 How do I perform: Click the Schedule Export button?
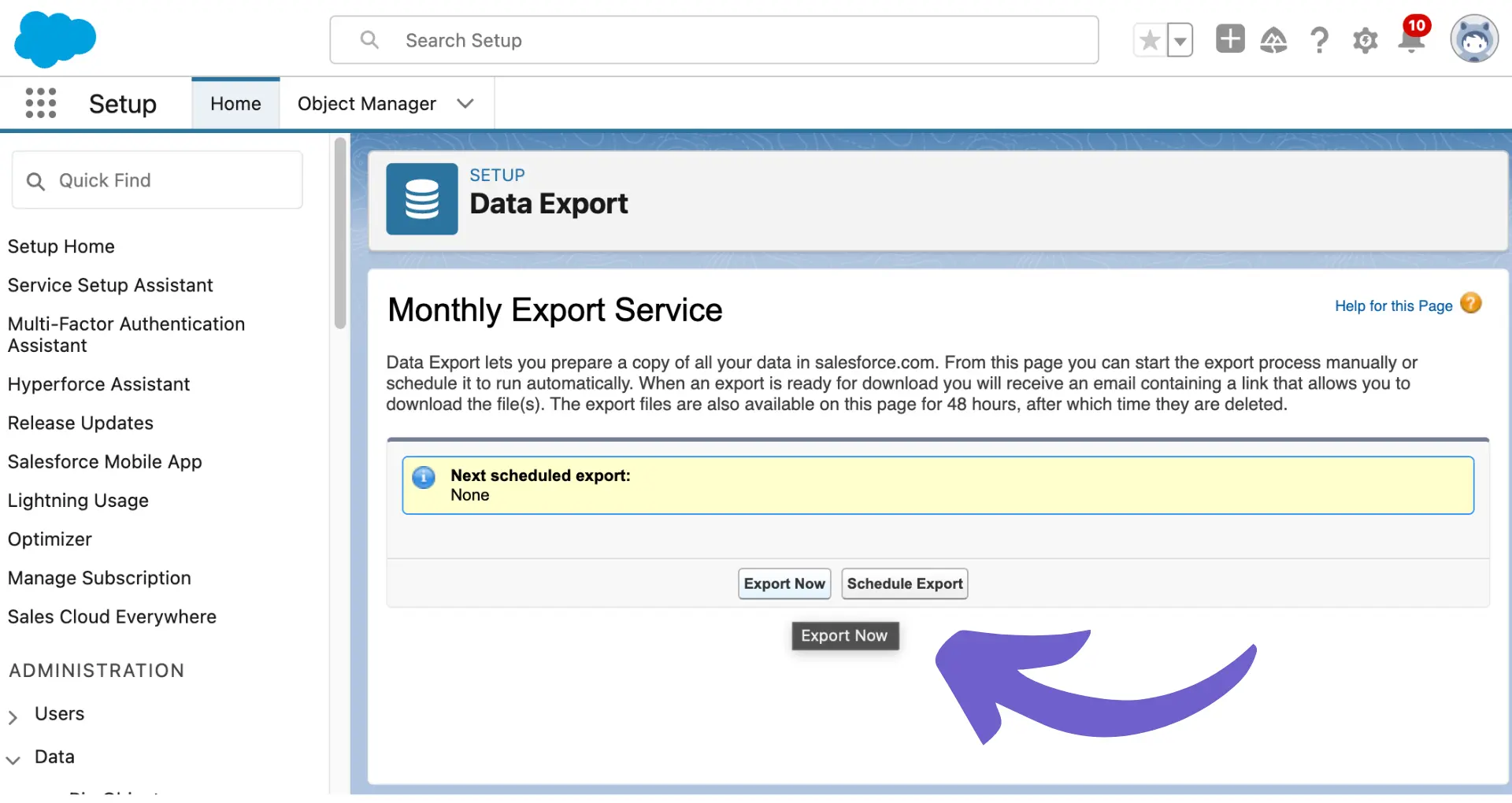click(x=905, y=583)
